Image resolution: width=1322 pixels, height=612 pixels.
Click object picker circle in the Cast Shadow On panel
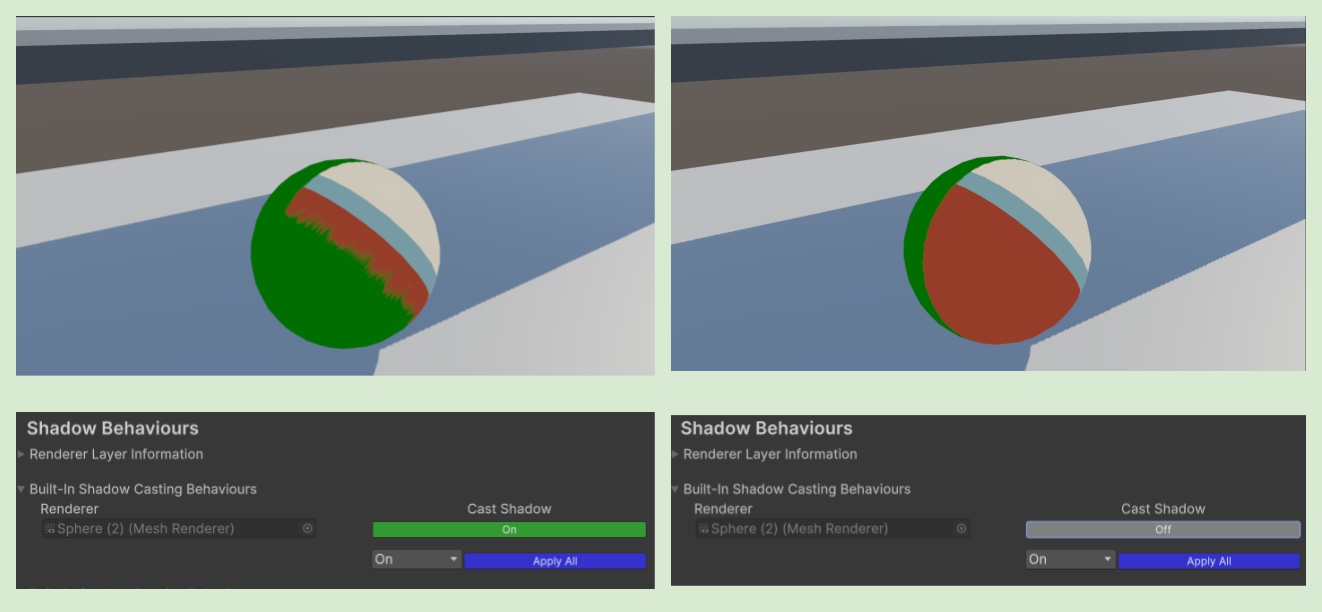(307, 529)
